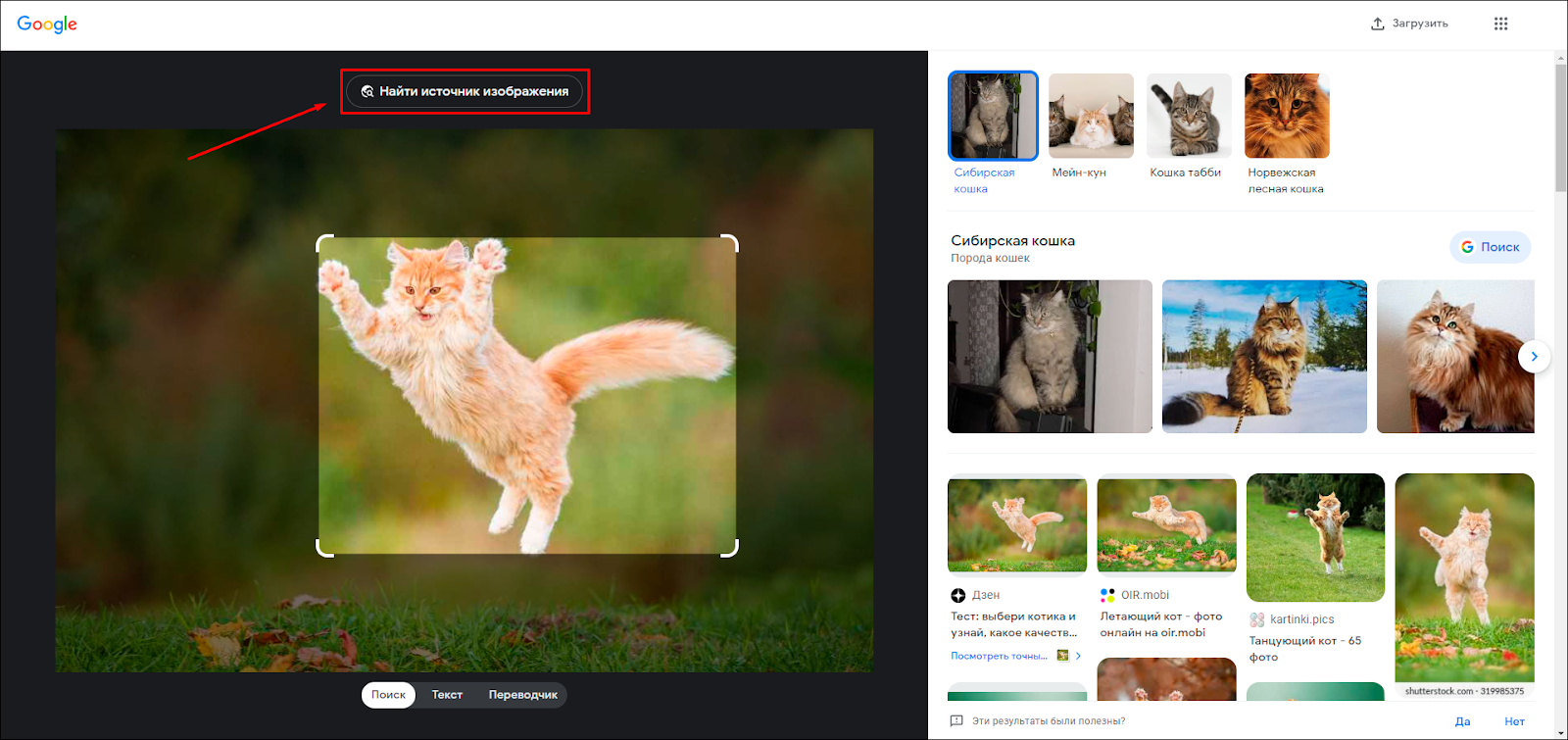Expand carousel with the right chevron arrow

1535,357
